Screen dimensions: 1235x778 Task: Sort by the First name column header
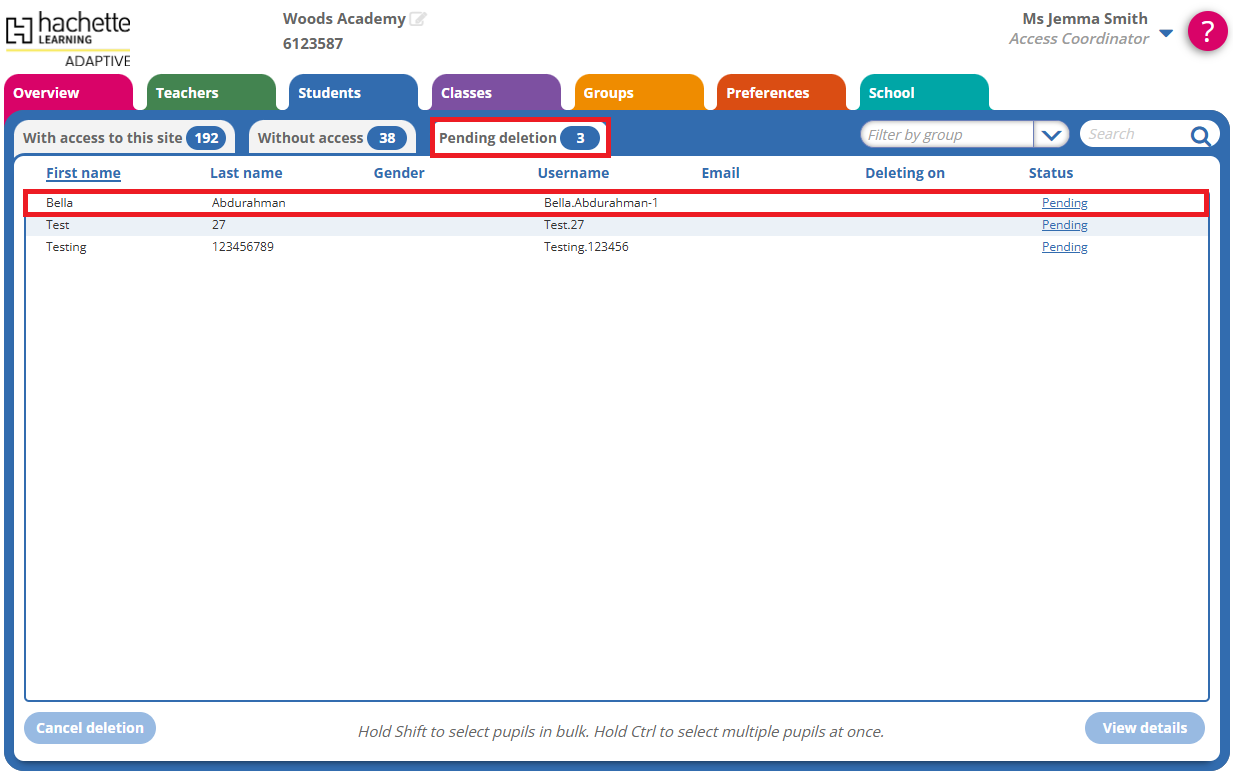83,173
